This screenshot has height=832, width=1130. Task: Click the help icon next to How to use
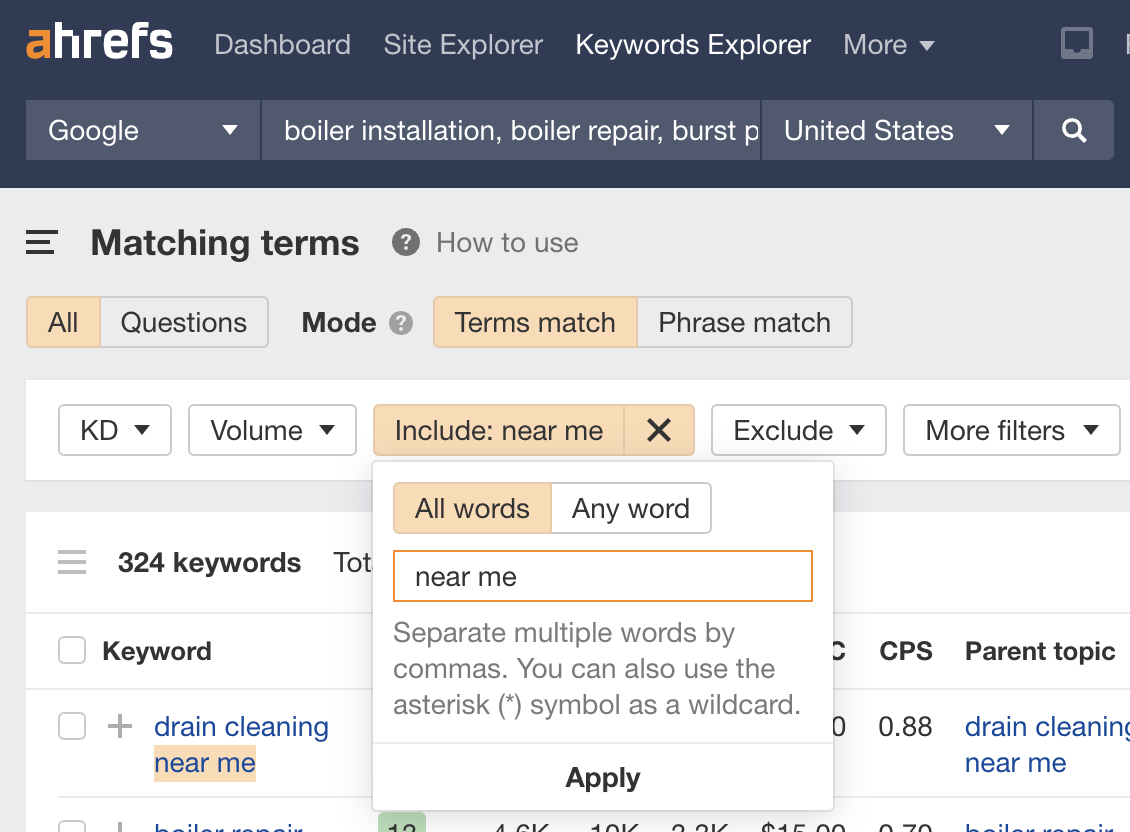coord(404,242)
